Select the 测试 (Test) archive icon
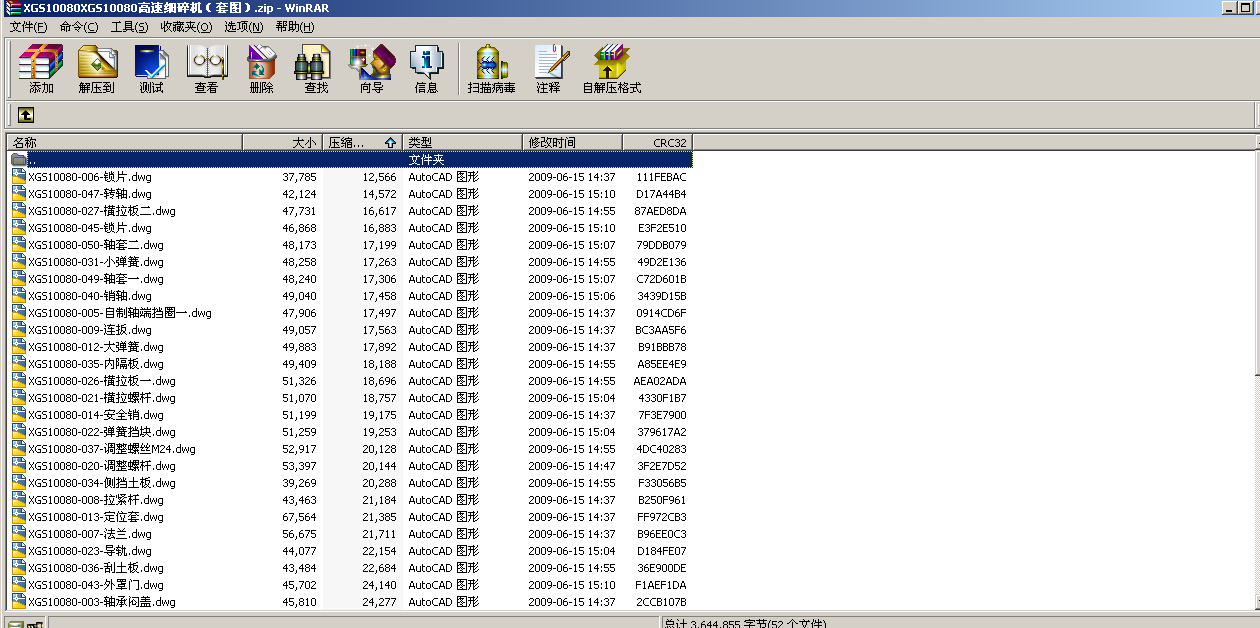Screen dimensions: 1260x628 pos(151,68)
